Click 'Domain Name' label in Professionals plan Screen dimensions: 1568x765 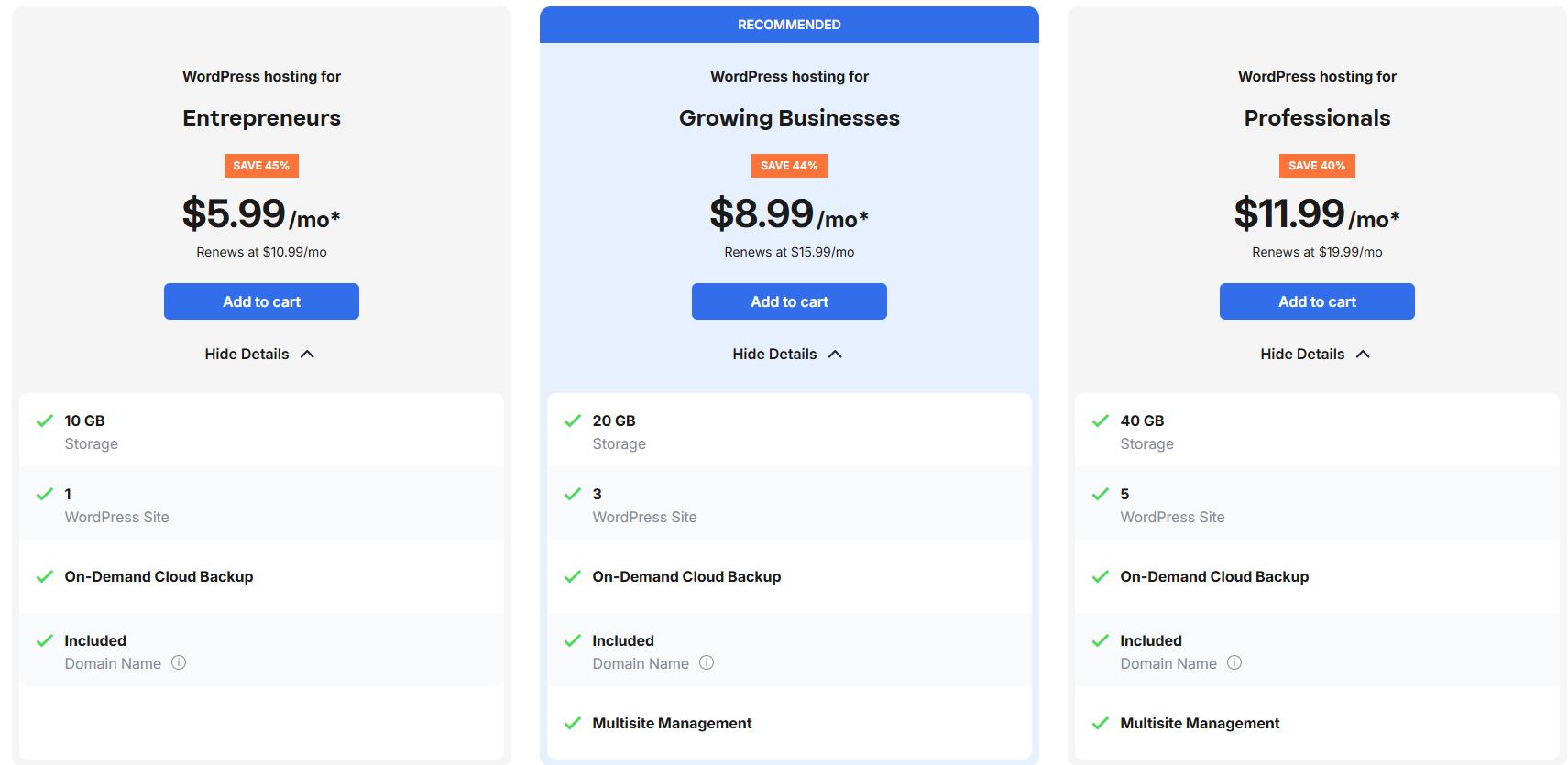[x=1168, y=663]
